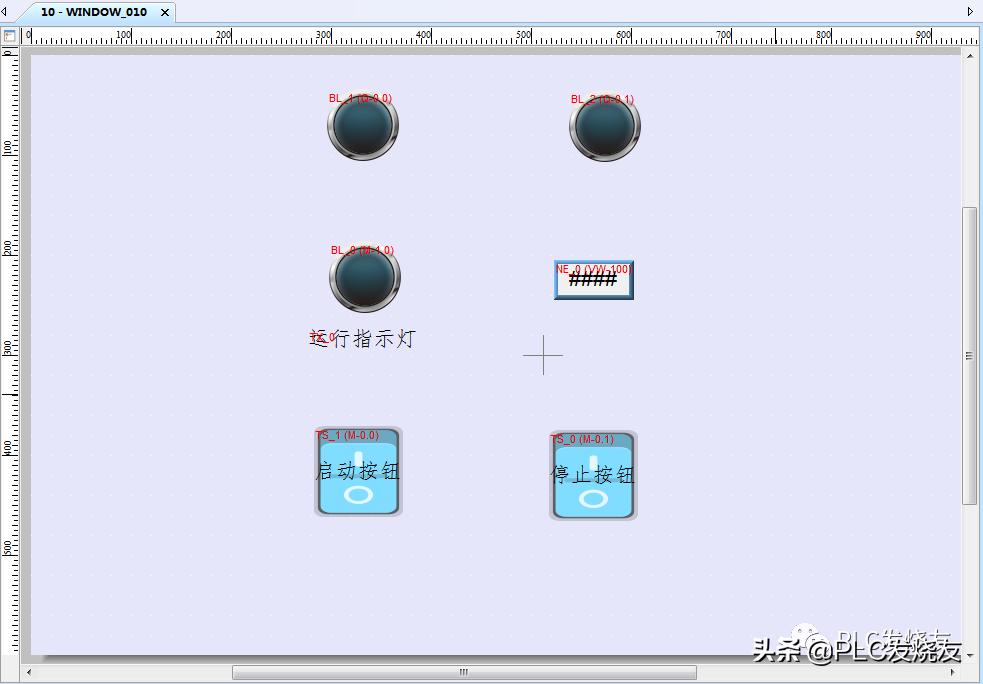
Task: Click the 运行指示灯 text label
Action: coord(363,340)
